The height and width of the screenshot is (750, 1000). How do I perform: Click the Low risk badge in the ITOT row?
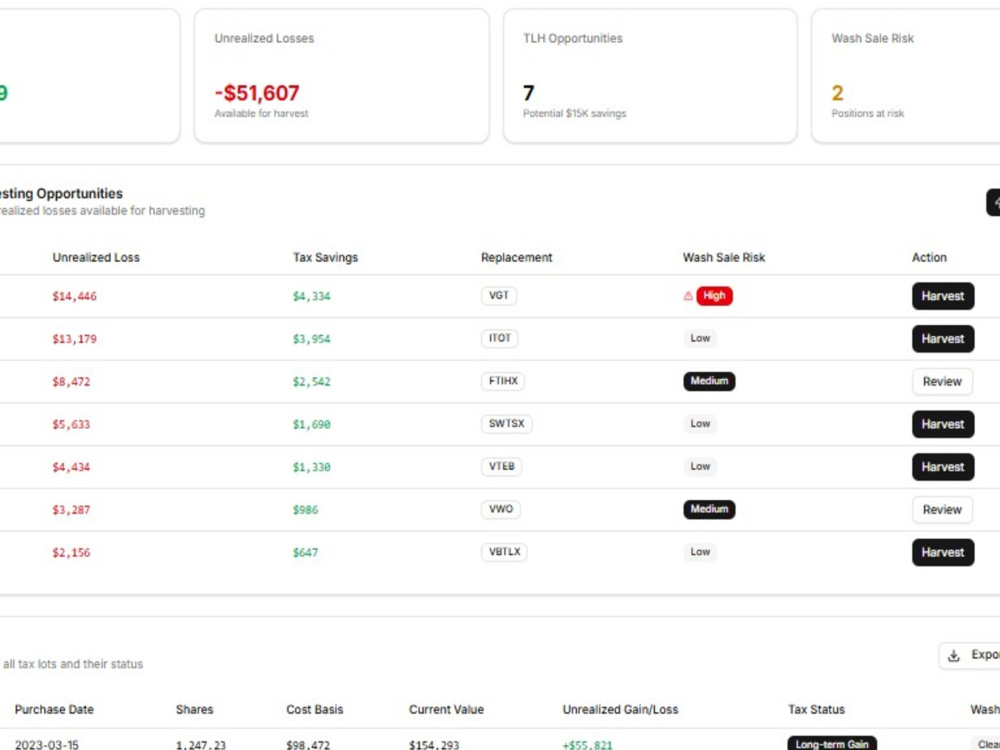pos(700,339)
